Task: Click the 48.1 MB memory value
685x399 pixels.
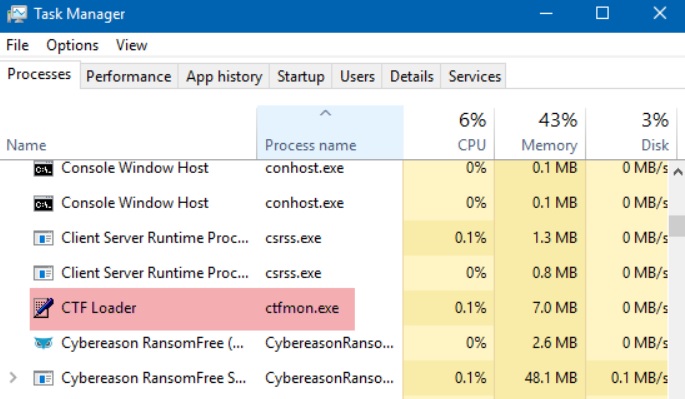Action: tap(550, 378)
